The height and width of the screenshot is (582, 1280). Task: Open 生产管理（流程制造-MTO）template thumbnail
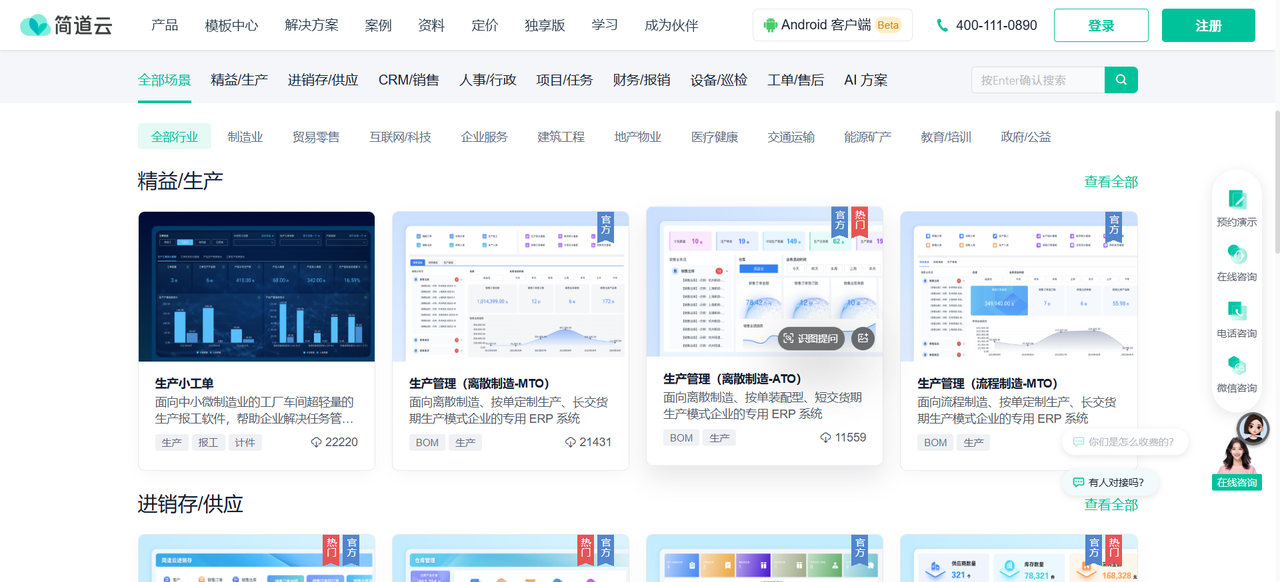coord(1018,286)
